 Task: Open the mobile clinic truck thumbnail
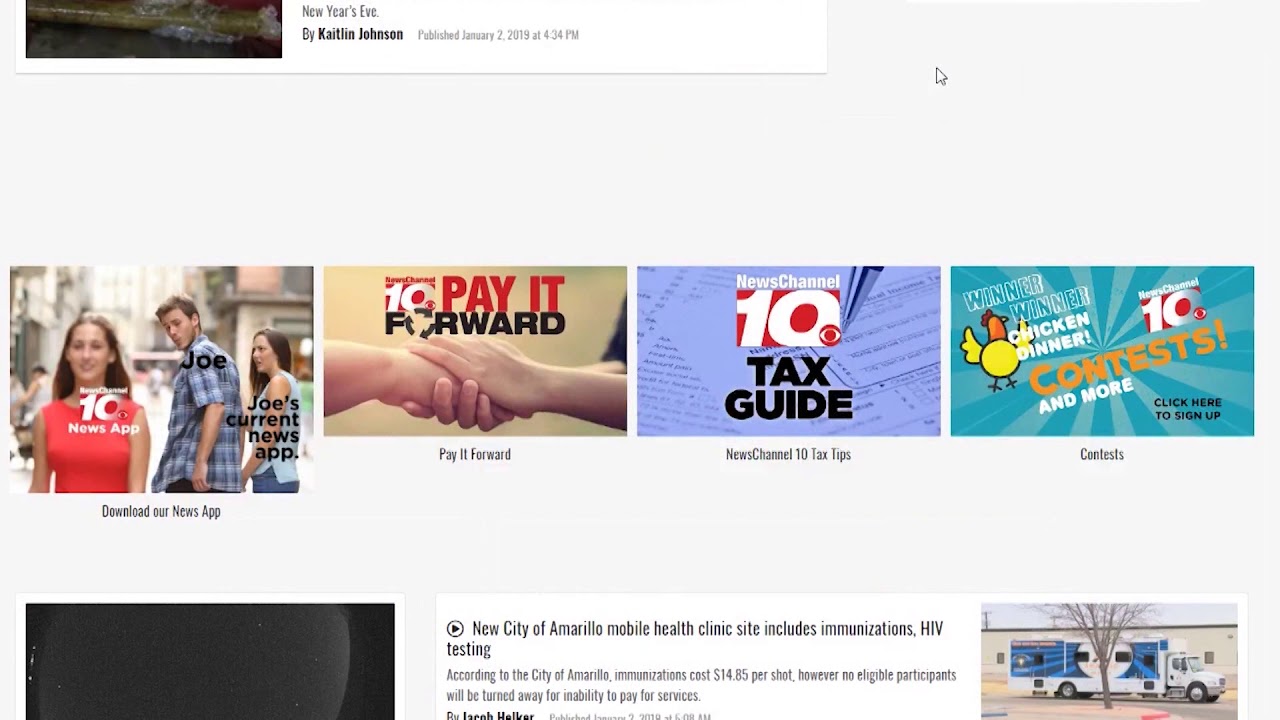coord(1109,661)
